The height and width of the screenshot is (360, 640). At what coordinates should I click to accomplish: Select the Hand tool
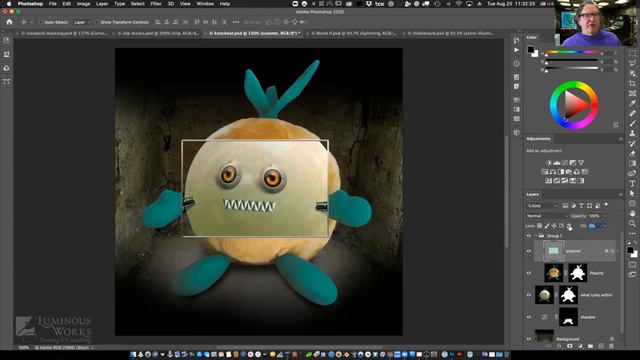coord(632,213)
